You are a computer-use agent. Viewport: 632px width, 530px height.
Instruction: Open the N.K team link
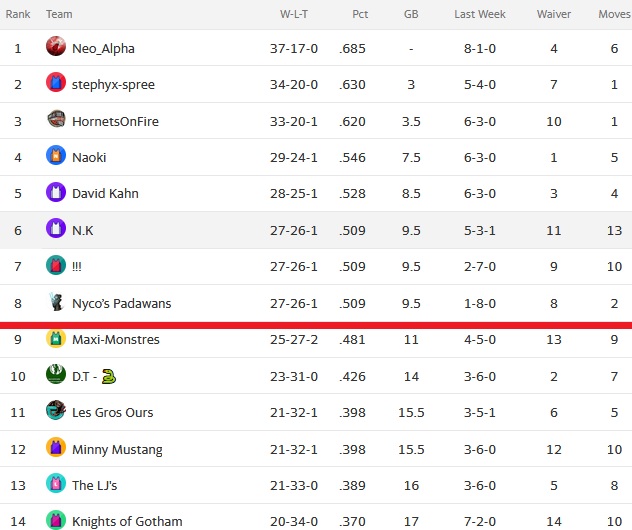83,231
